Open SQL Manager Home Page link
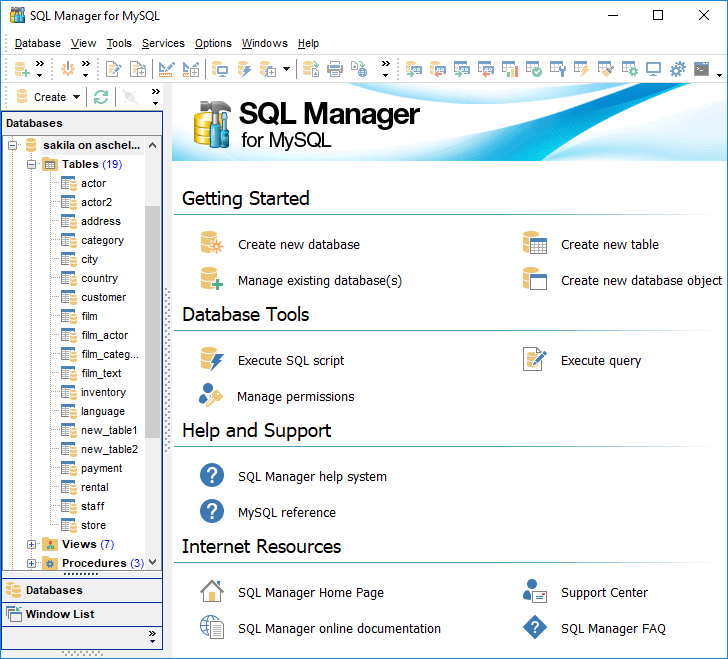 click(311, 593)
